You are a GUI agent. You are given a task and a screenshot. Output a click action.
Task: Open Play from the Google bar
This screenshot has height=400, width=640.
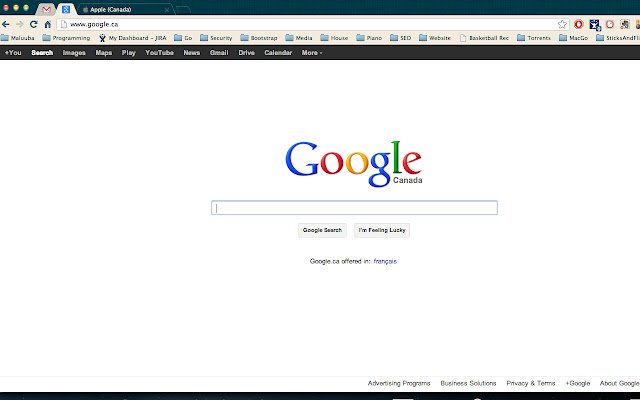pos(129,53)
